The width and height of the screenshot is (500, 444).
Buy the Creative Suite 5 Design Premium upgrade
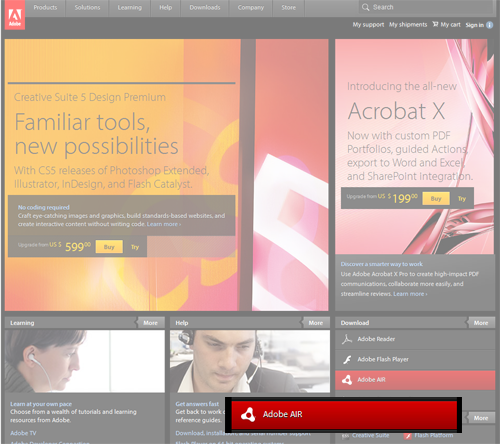(x=109, y=247)
